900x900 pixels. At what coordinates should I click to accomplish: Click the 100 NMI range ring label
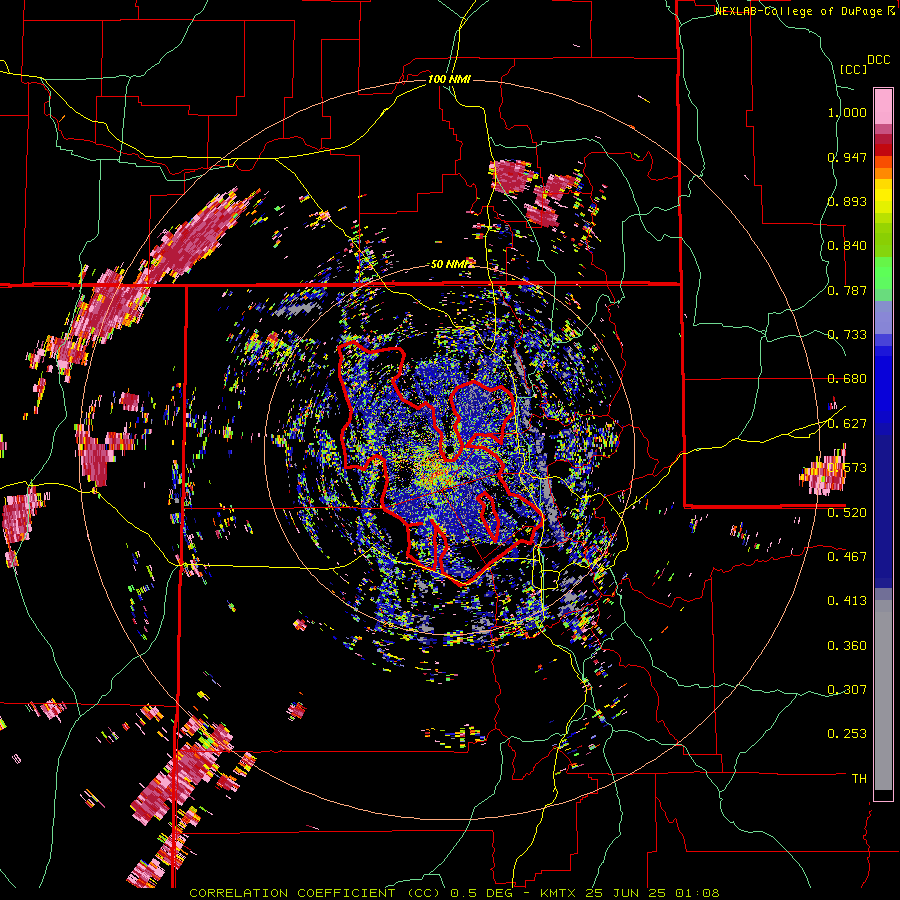pos(449,79)
